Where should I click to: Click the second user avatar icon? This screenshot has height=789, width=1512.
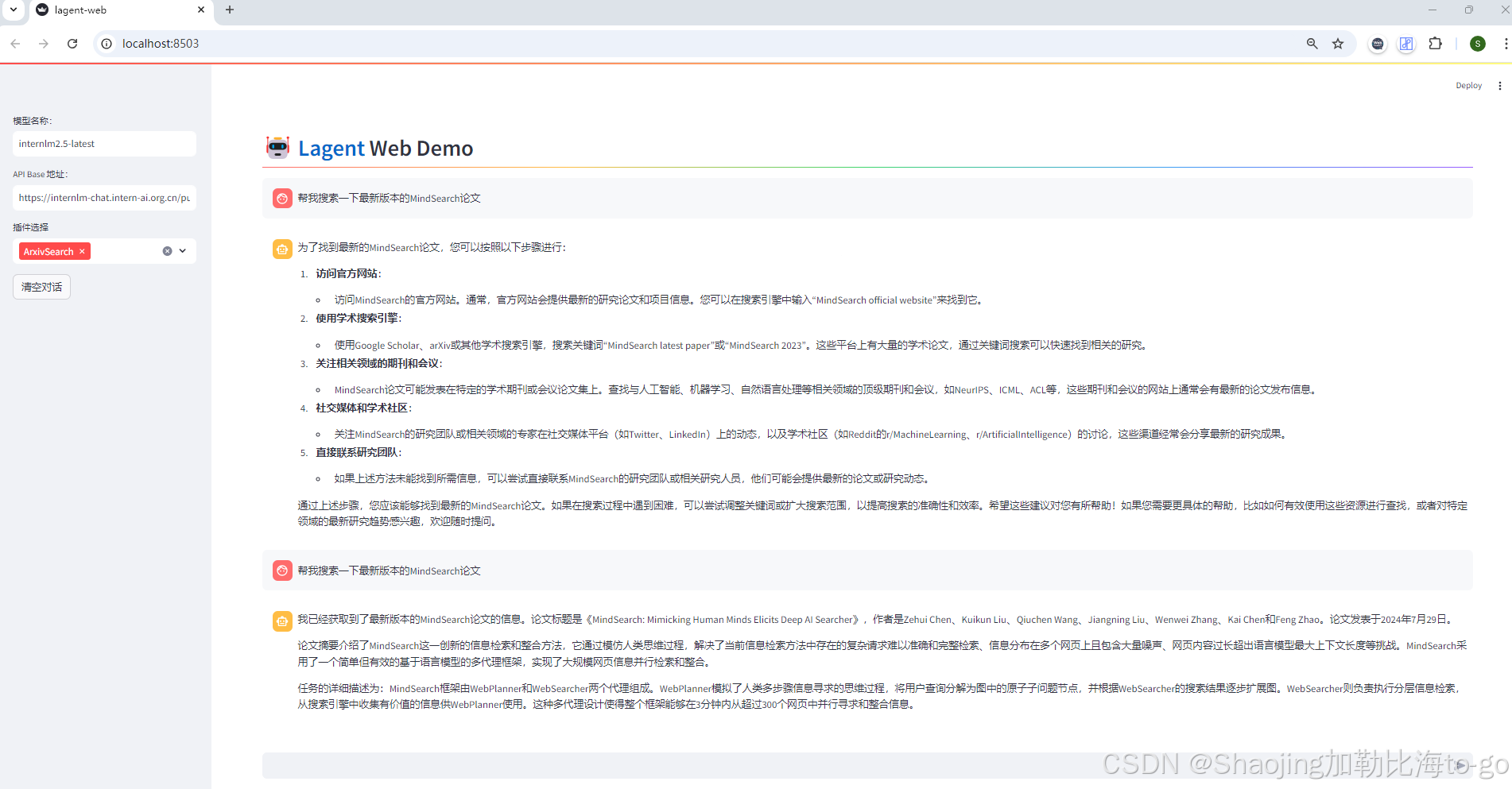coord(282,570)
